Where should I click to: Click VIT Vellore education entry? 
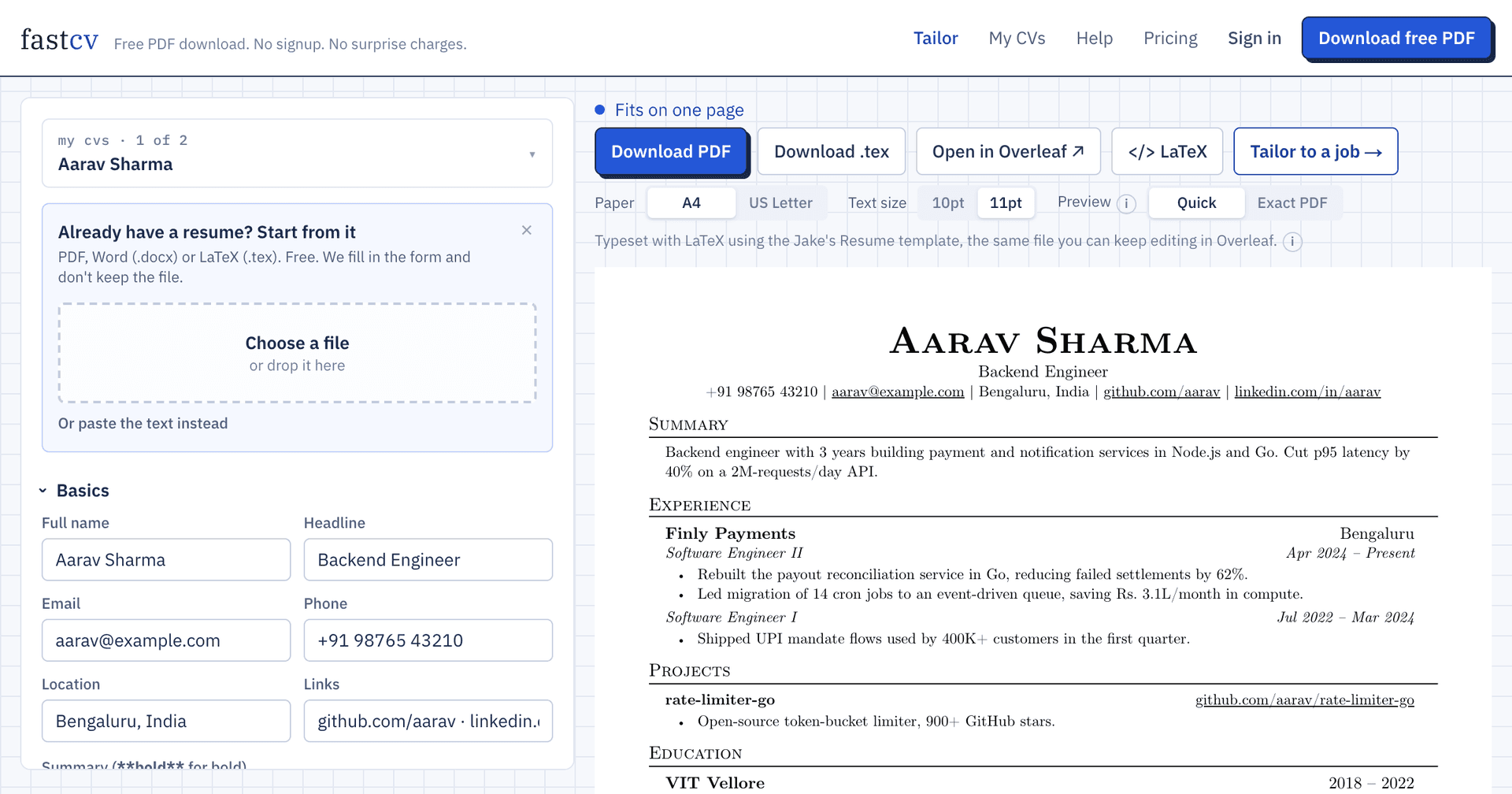point(715,783)
